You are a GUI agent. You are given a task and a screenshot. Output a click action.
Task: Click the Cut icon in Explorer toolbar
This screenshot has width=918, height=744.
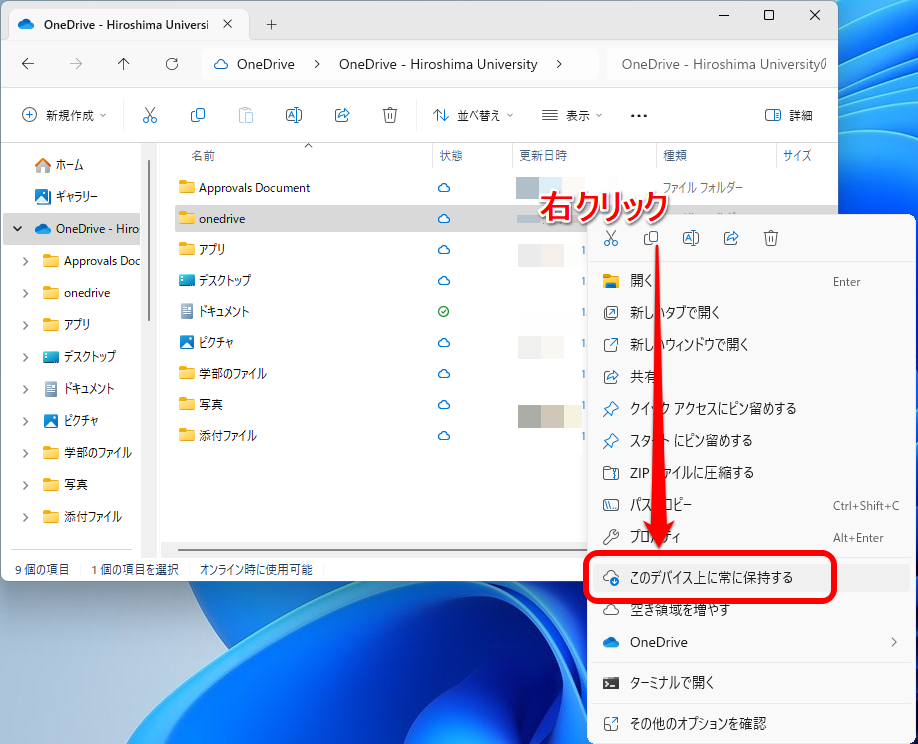click(x=150, y=115)
